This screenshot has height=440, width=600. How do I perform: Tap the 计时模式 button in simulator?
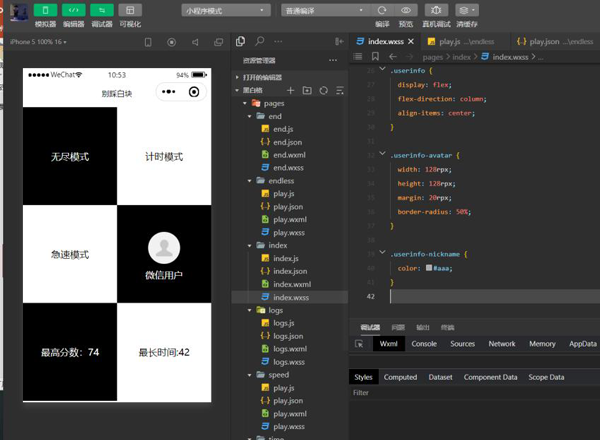click(x=164, y=158)
